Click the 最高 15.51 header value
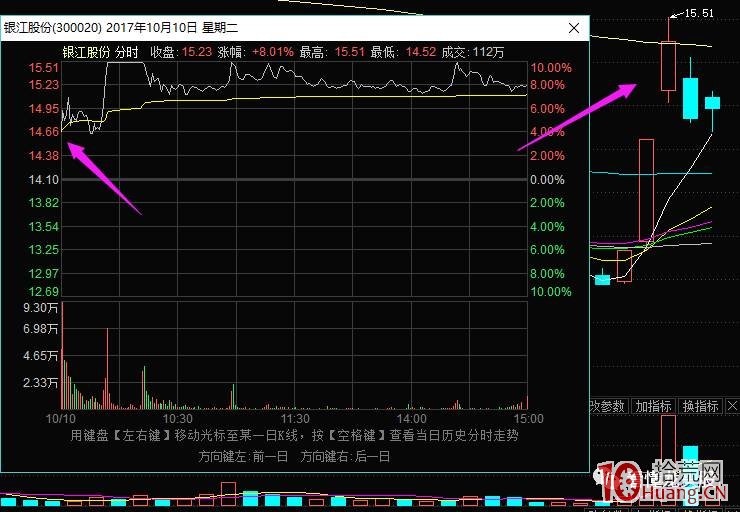This screenshot has width=740, height=512. tap(332, 52)
